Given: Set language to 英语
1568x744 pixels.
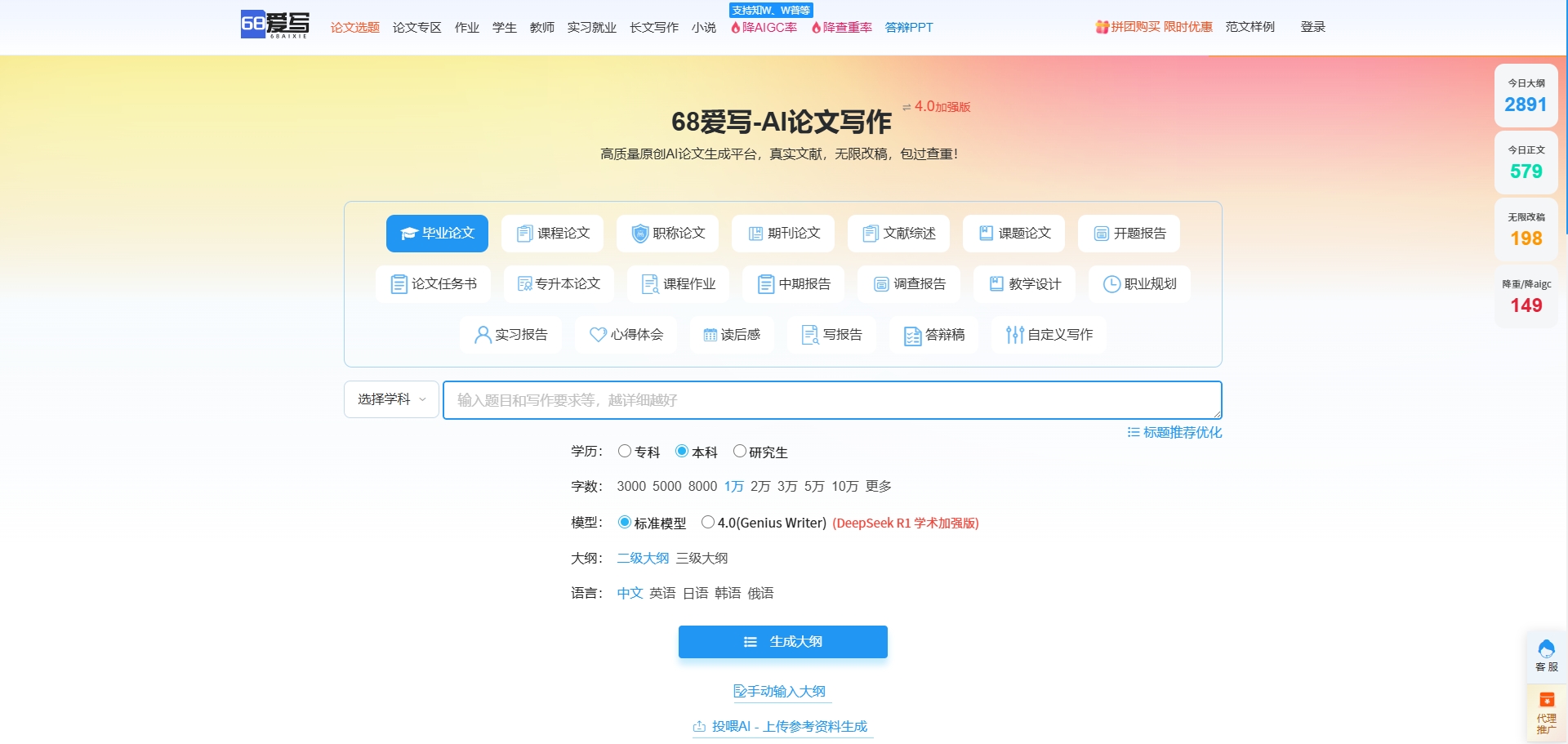Looking at the screenshot, I should coord(662,594).
